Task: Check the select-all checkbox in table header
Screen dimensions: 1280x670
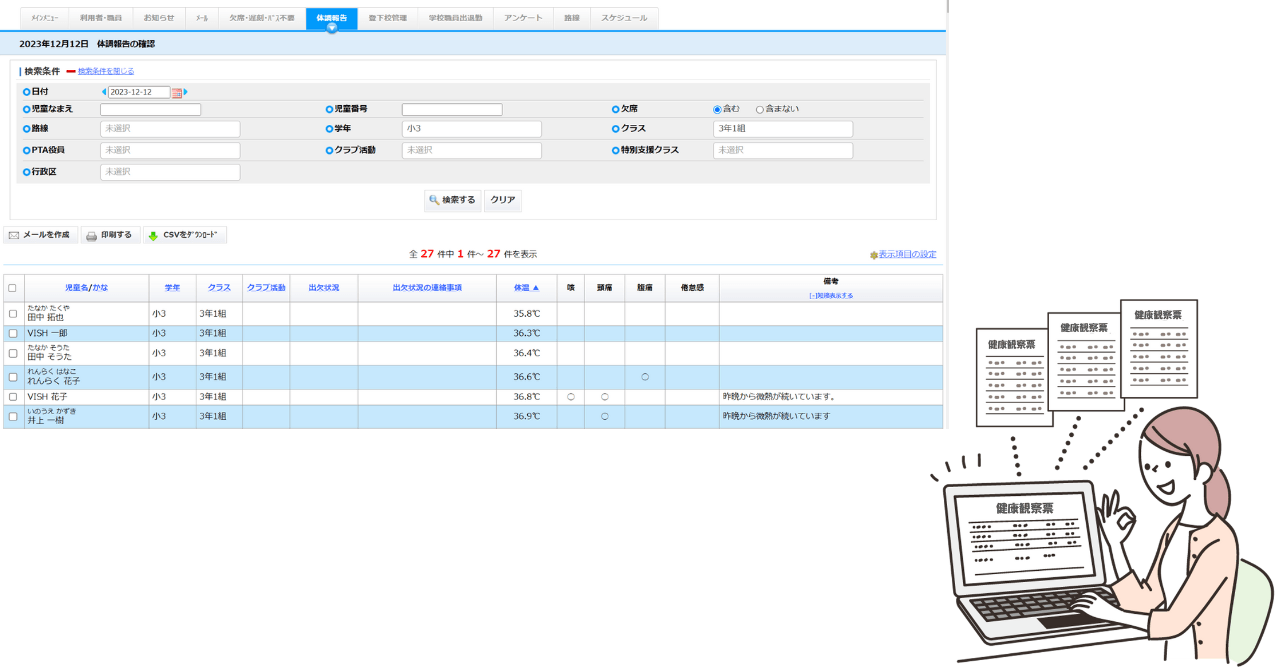Action: 12,288
